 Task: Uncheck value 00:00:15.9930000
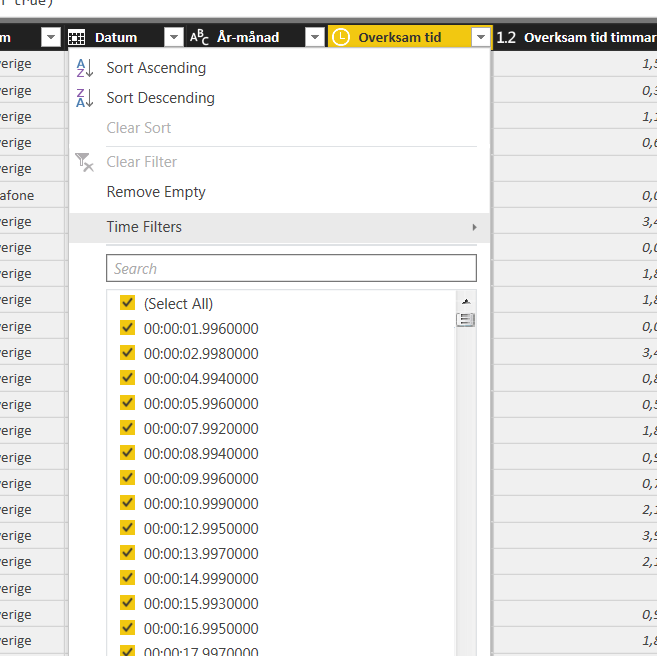click(x=127, y=603)
